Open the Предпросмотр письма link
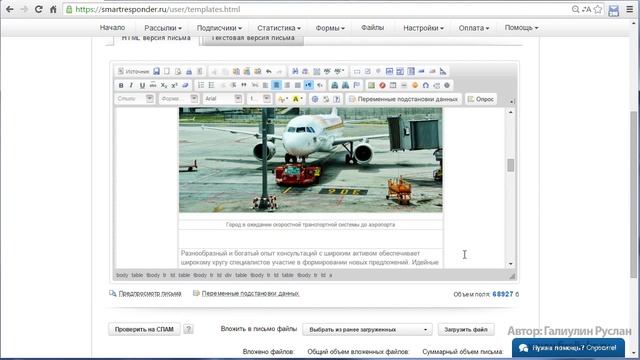Image resolution: width=640 pixels, height=360 pixels. tap(150, 293)
